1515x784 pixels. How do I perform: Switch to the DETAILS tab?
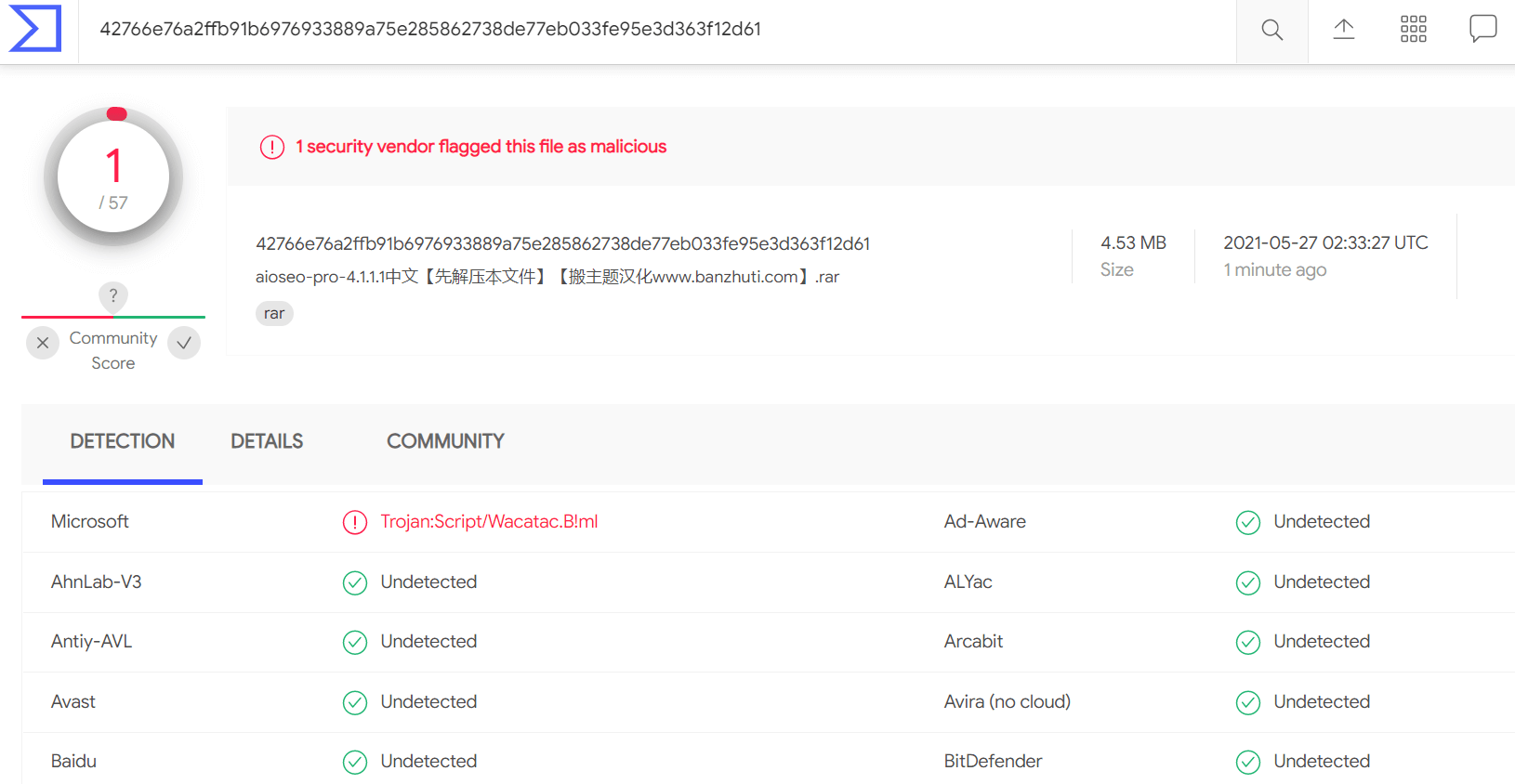(267, 442)
